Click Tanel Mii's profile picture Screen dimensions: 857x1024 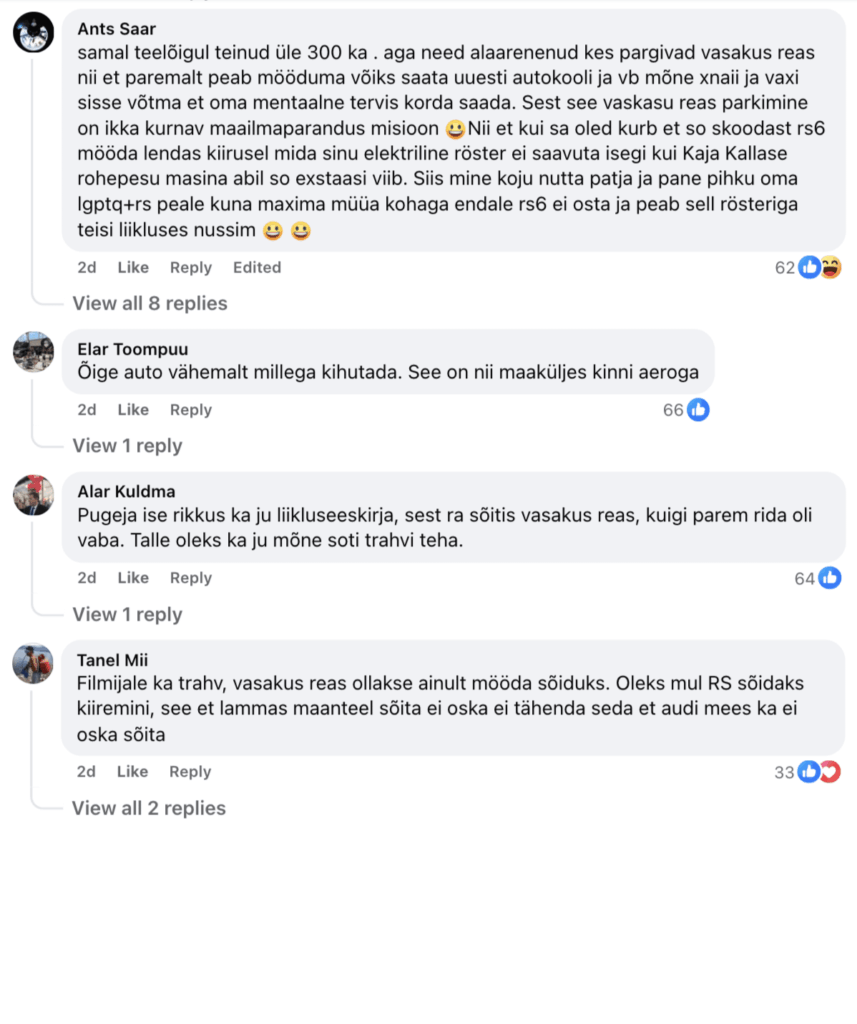click(33, 663)
